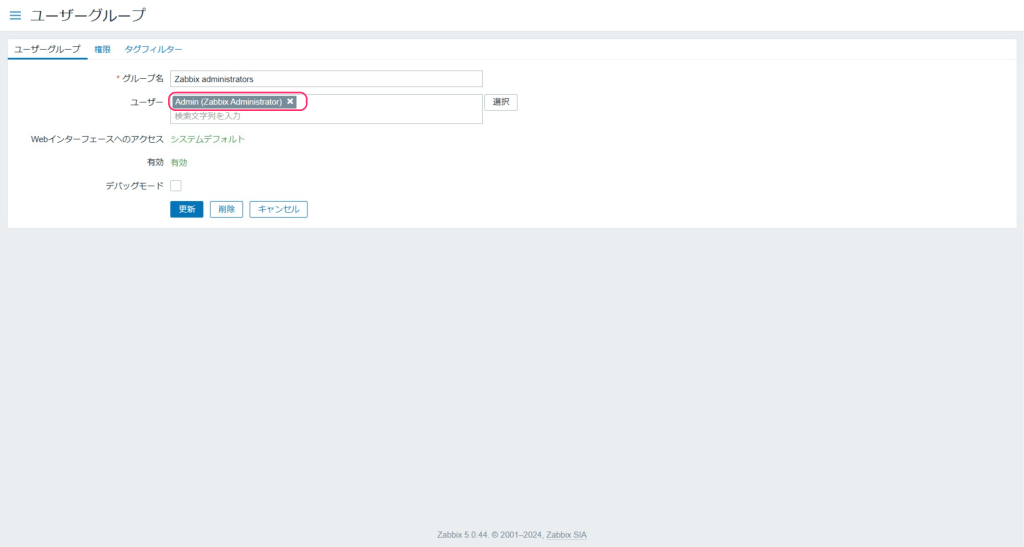Click the 削除 button
1024x547 pixels.
(x=226, y=209)
